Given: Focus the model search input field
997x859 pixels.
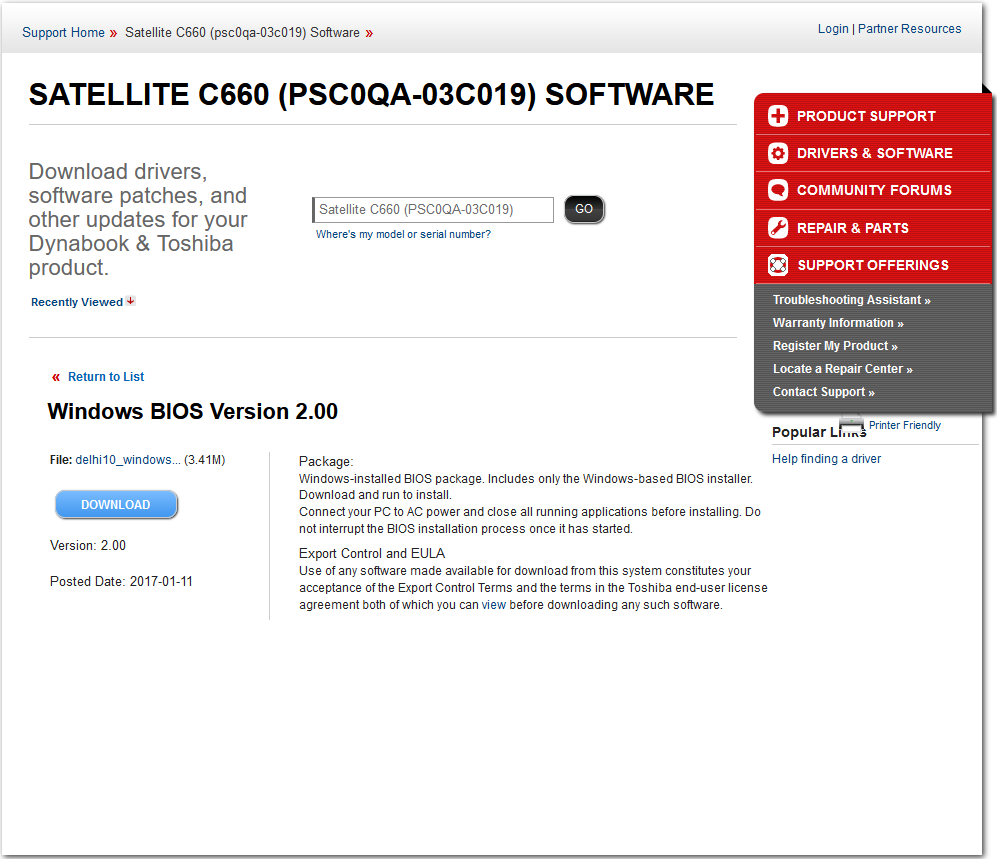Looking at the screenshot, I should (433, 210).
